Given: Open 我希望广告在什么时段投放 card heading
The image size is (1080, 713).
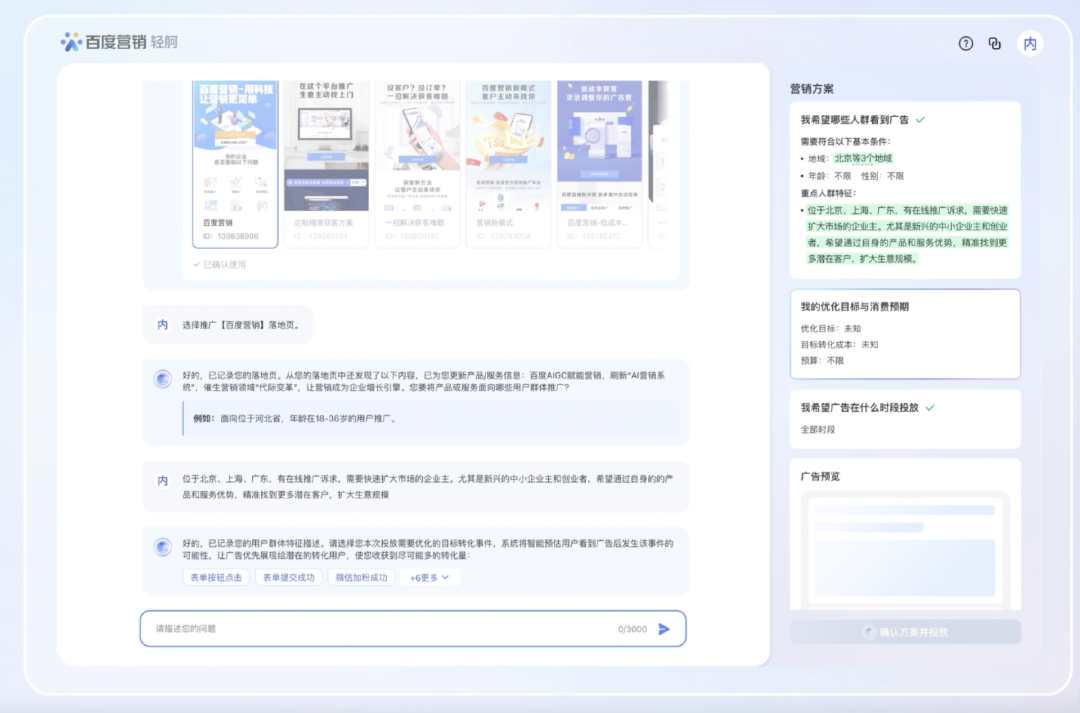Looking at the screenshot, I should click(x=860, y=408).
